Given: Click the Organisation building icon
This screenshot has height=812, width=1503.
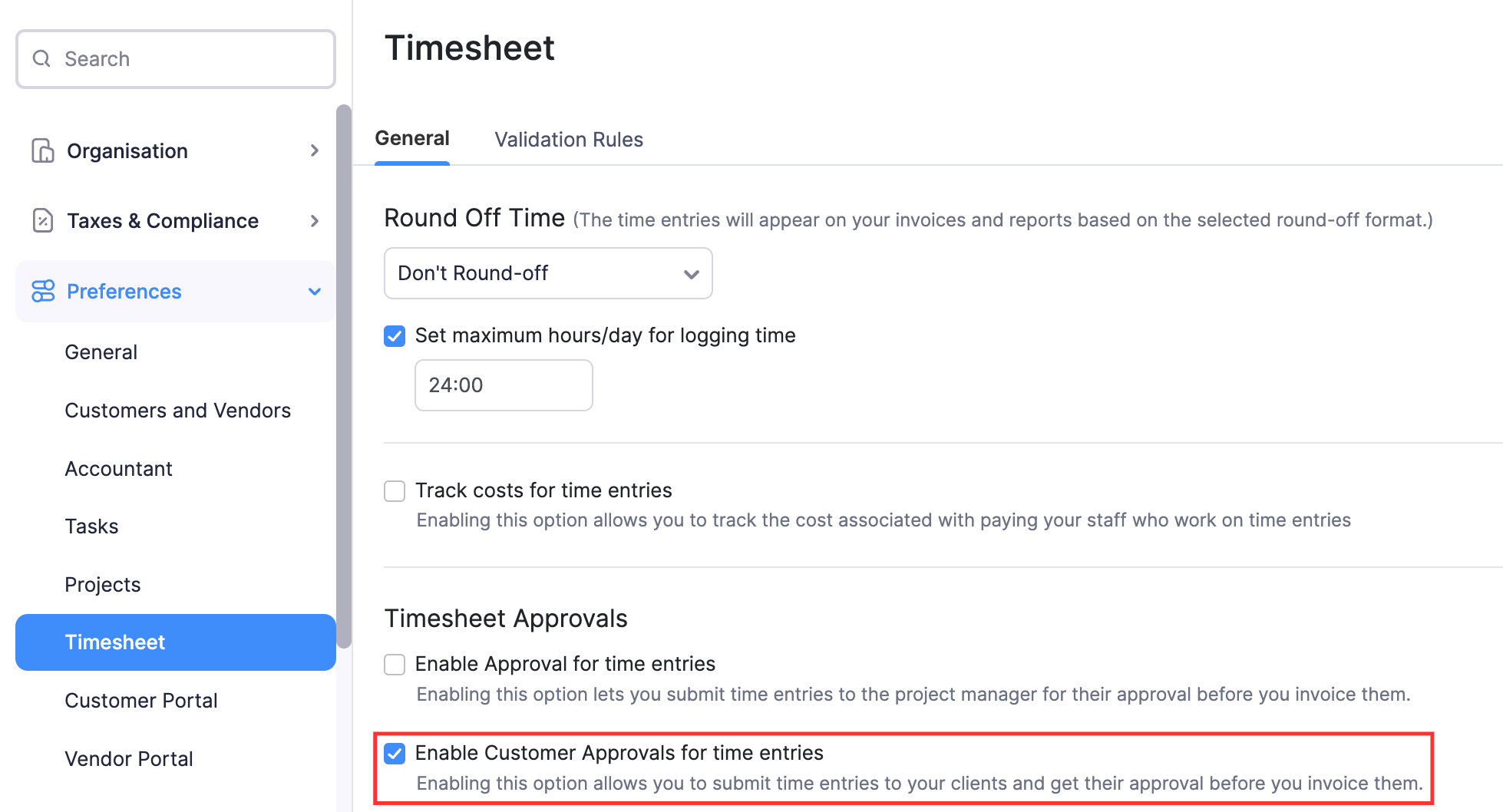Looking at the screenshot, I should [42, 150].
